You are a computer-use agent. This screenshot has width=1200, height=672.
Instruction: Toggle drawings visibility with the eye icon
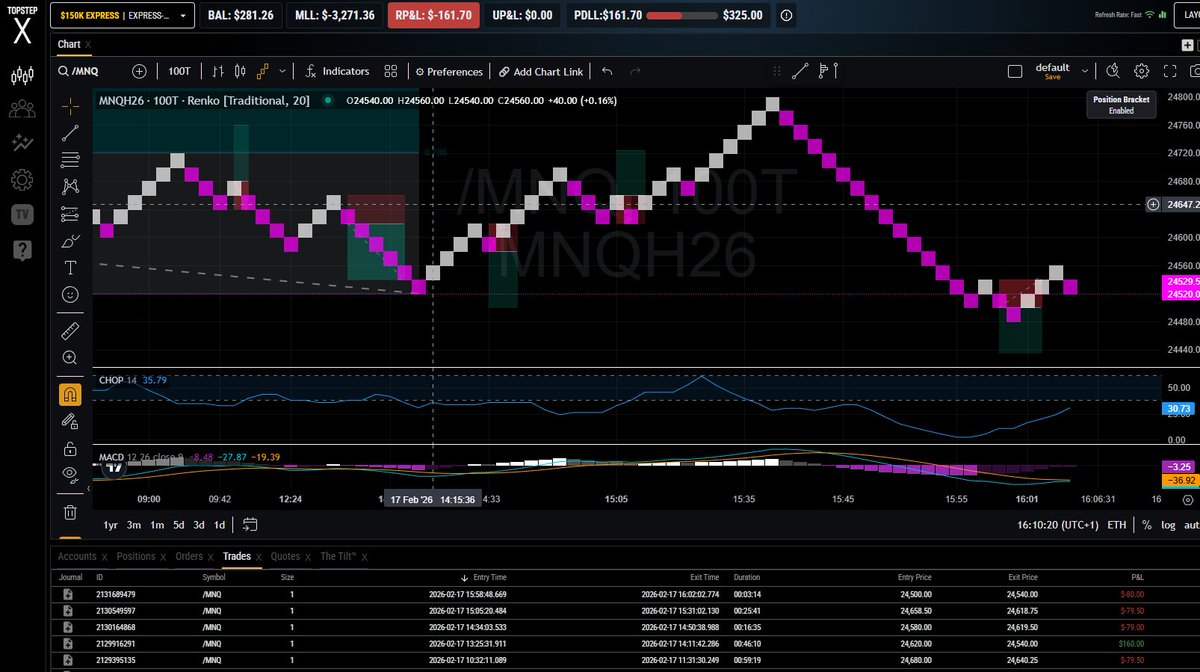tap(70, 475)
